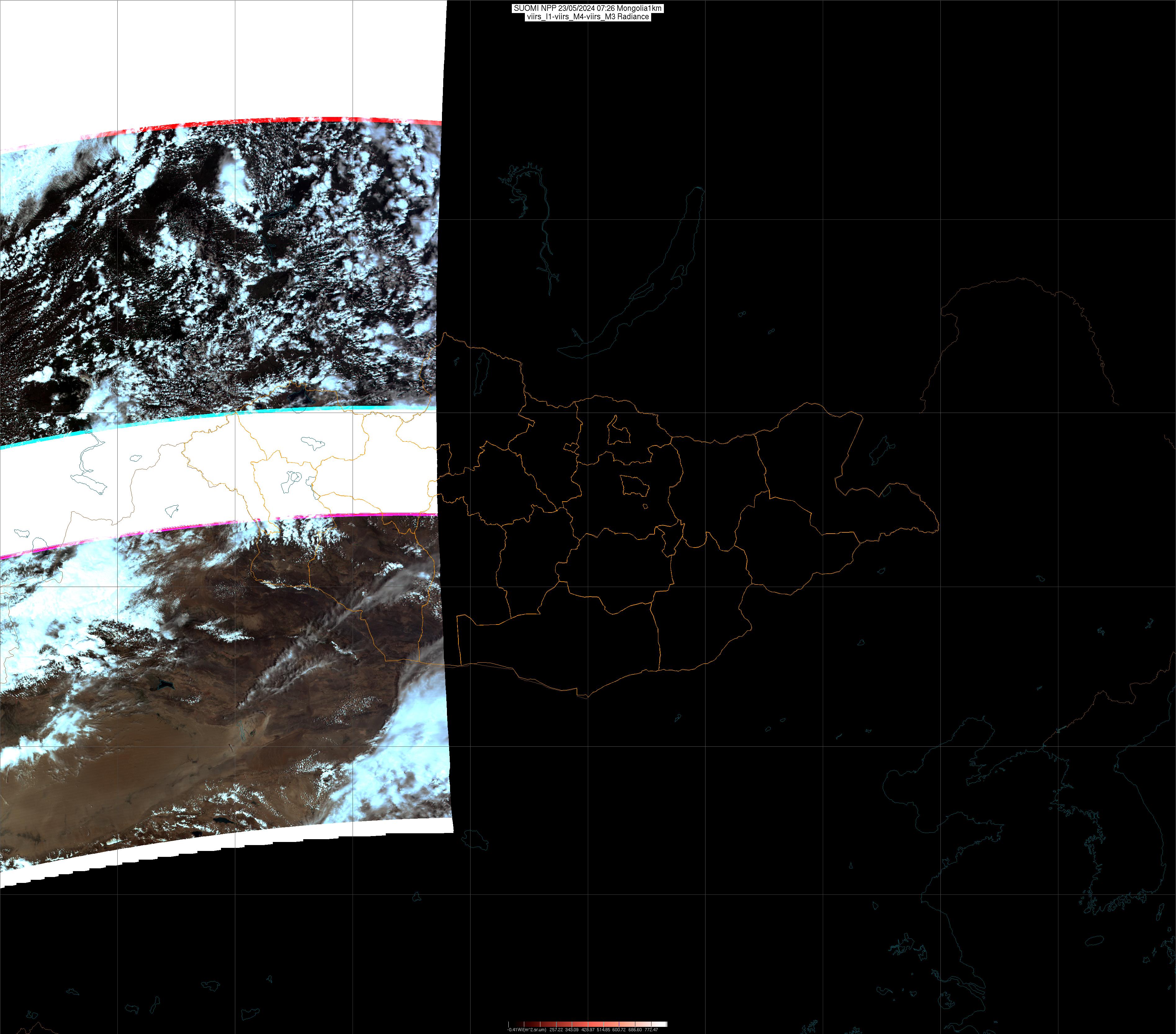Click the SUOMI NPP date title line
Image resolution: width=1176 pixels, height=1034 pixels.
click(588, 8)
